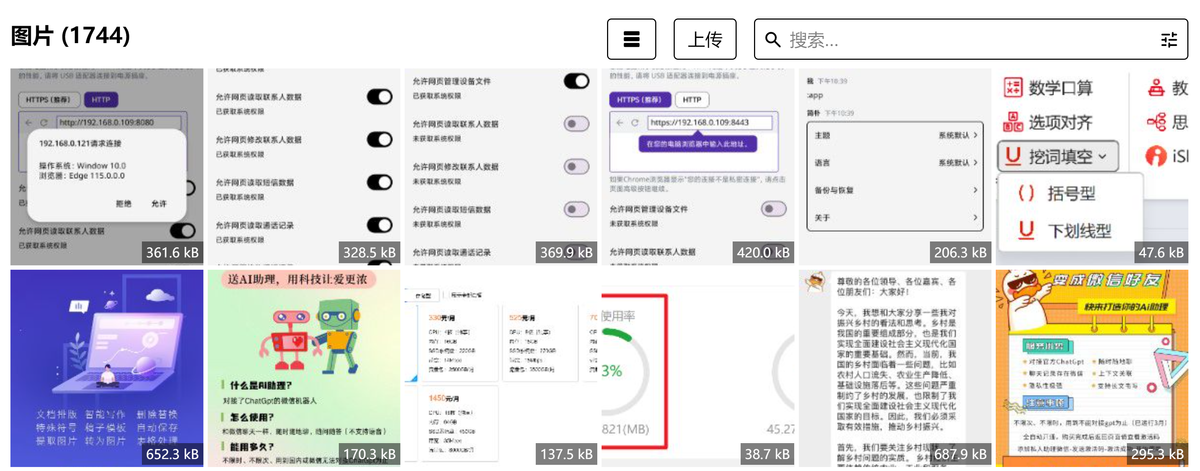Image resolution: width=1200 pixels, height=471 pixels.
Task: Click the 图片 (1744) heading
Action: coord(70,36)
